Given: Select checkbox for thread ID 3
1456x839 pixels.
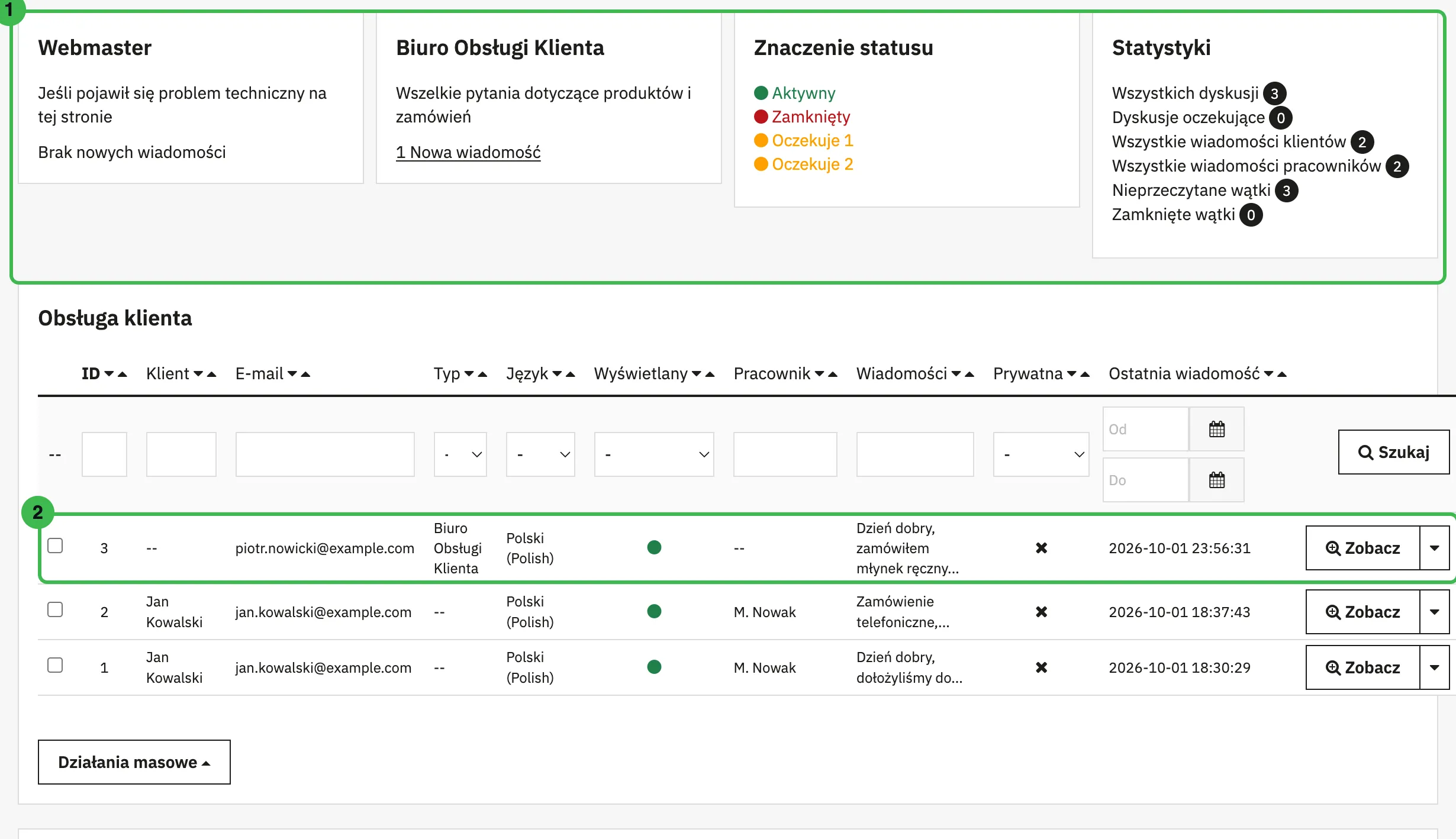Looking at the screenshot, I should 55,546.
